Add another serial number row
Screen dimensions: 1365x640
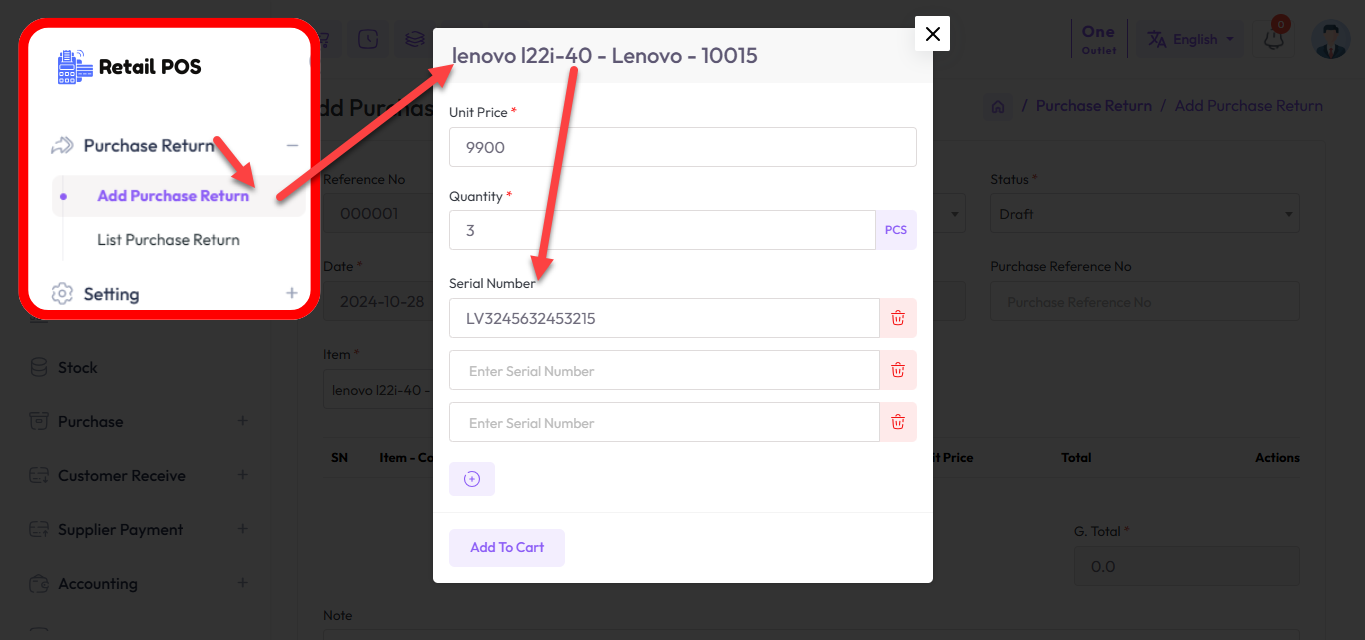[472, 479]
